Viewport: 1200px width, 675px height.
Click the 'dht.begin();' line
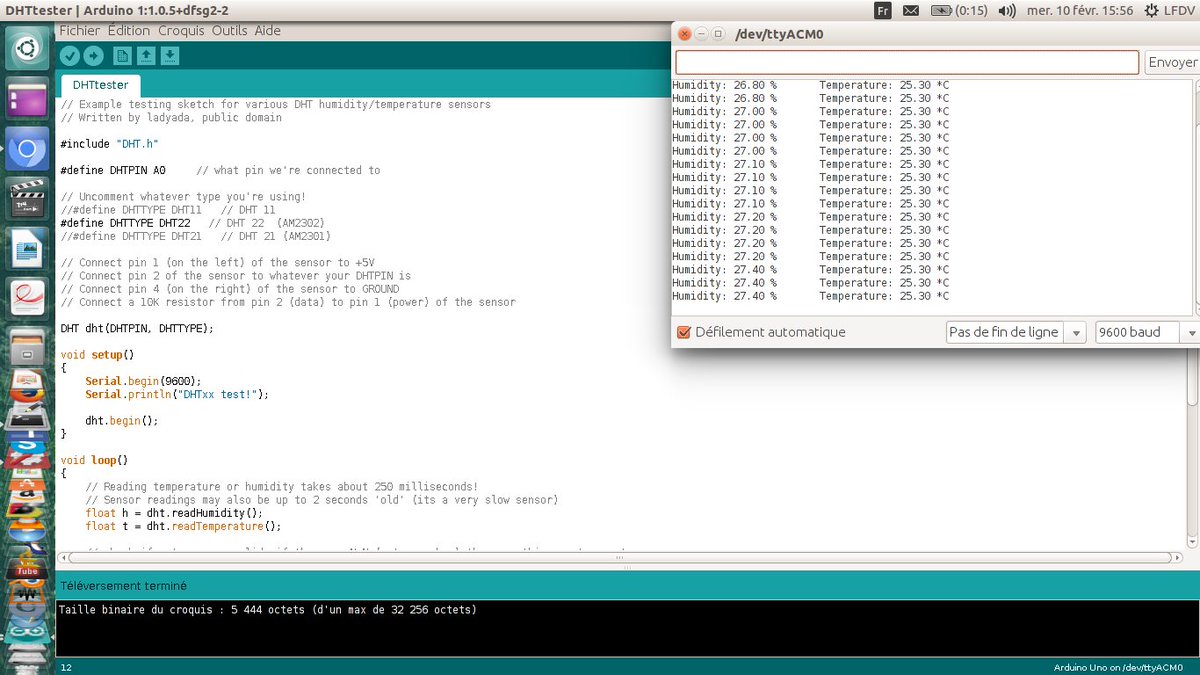tap(122, 420)
